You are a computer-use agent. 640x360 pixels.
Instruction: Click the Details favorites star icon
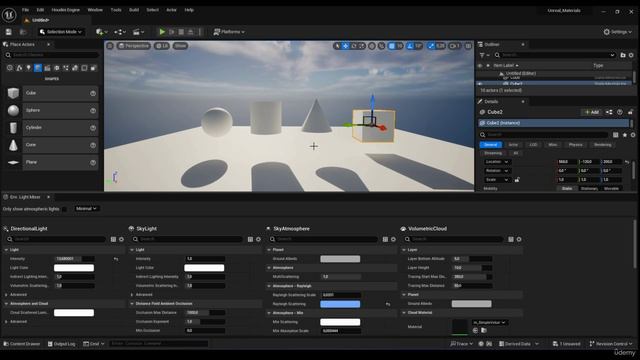pos(624,135)
